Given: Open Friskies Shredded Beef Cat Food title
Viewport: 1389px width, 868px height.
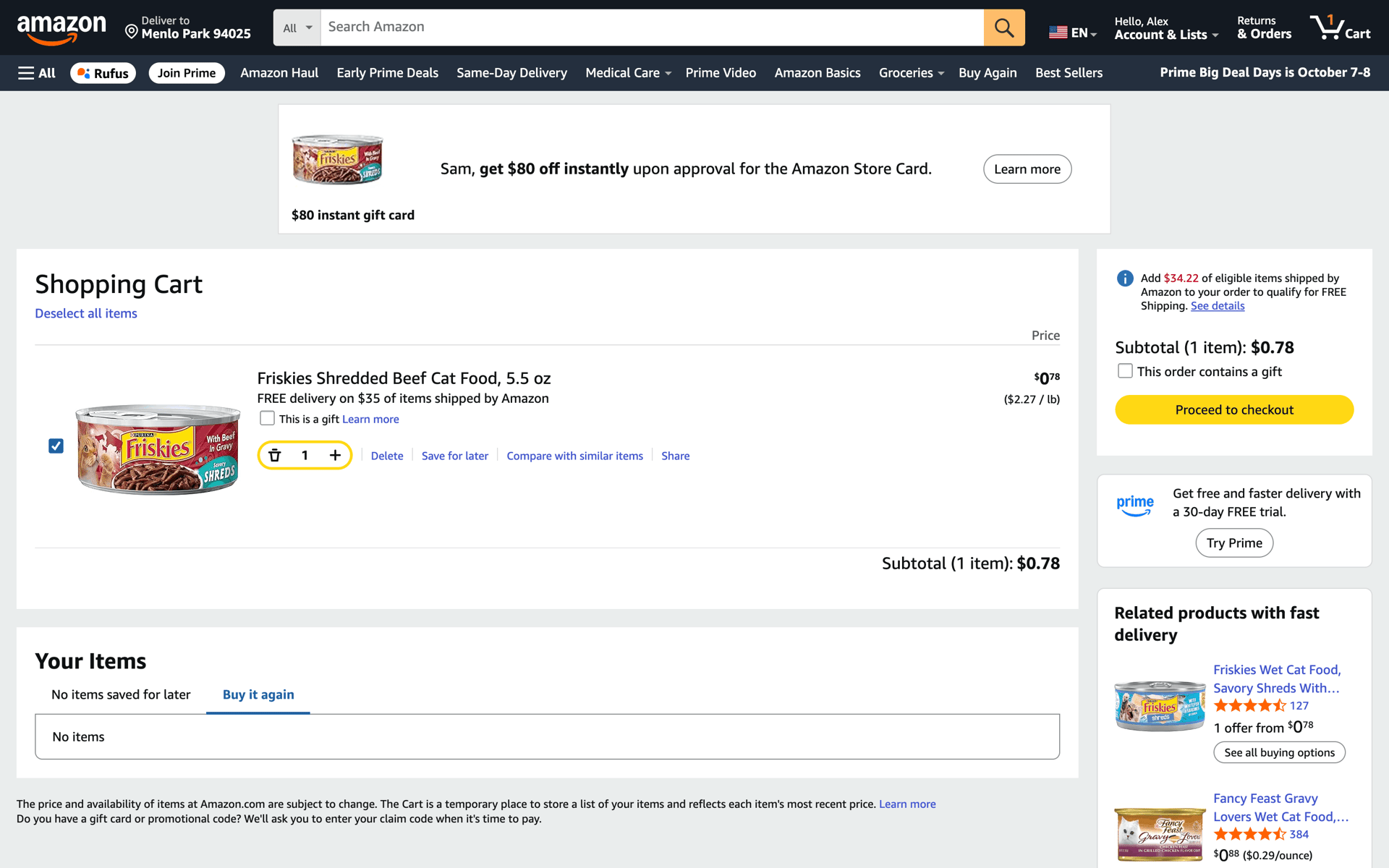Looking at the screenshot, I should click(x=404, y=378).
